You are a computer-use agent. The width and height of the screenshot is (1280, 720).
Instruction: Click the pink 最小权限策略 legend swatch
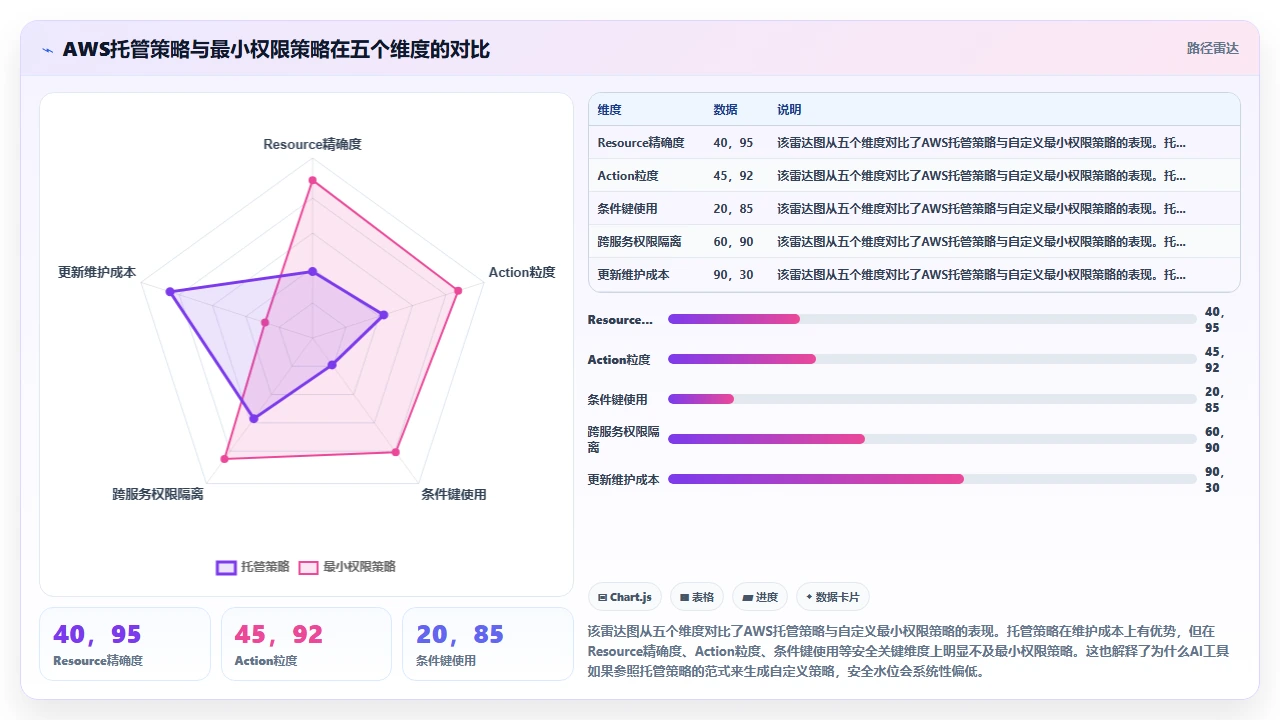click(309, 567)
